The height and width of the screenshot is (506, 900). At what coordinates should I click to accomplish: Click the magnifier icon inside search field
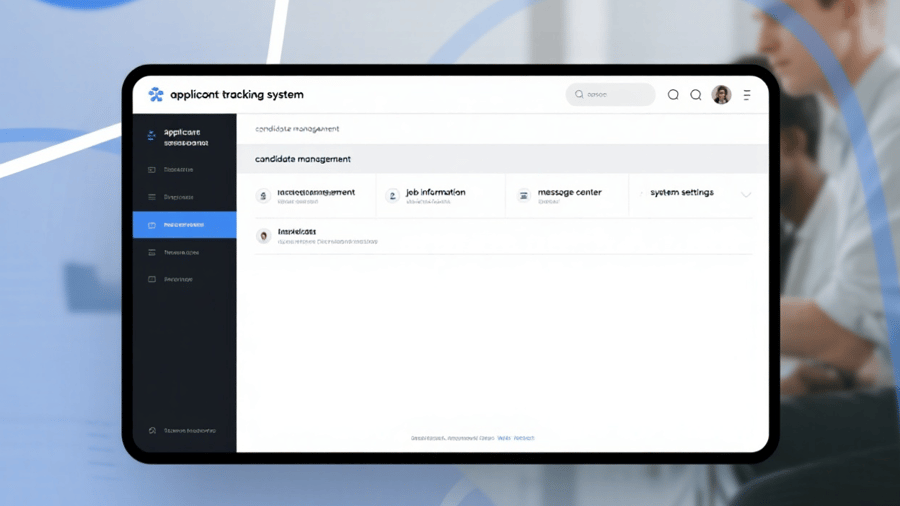(x=579, y=95)
